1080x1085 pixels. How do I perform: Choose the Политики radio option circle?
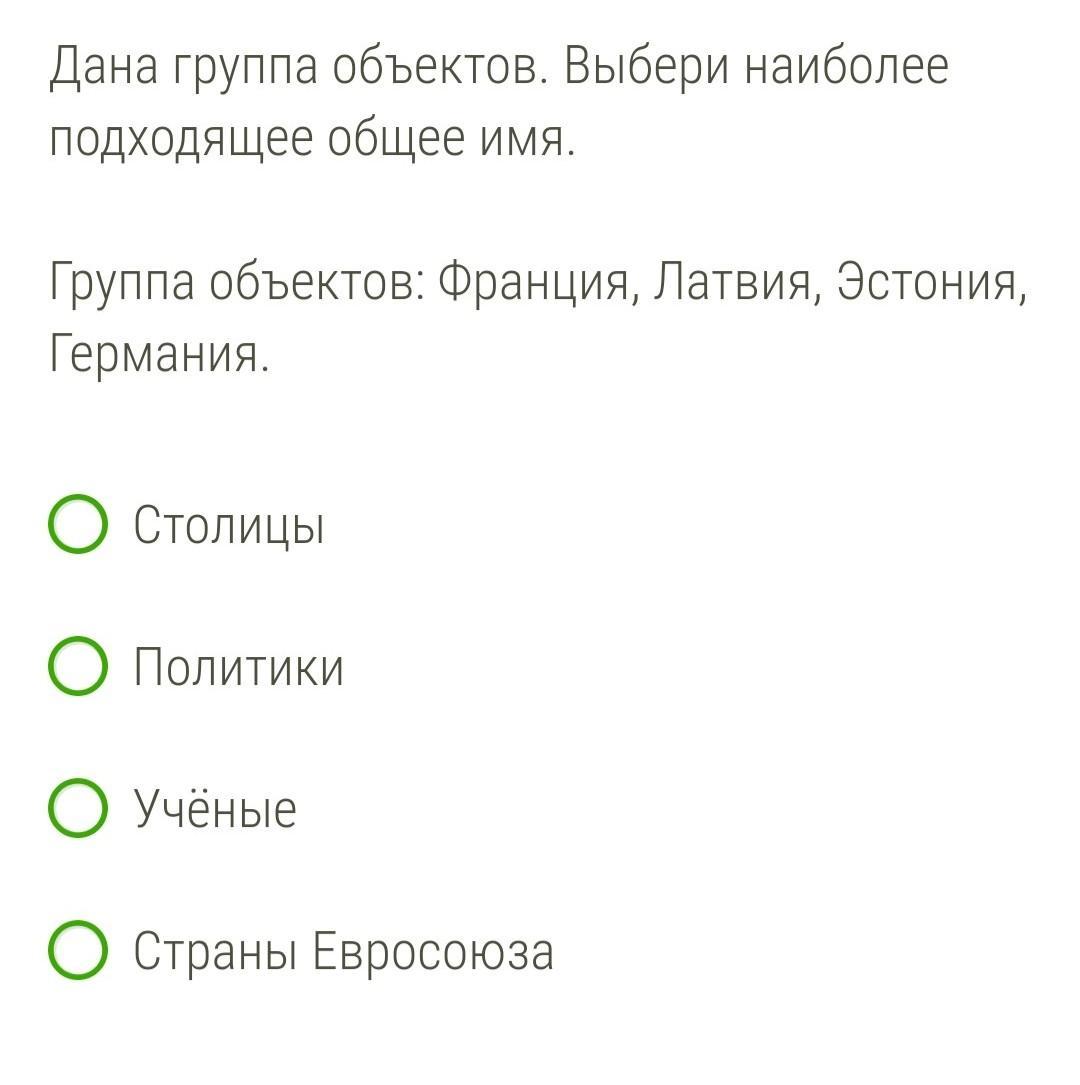(77, 667)
